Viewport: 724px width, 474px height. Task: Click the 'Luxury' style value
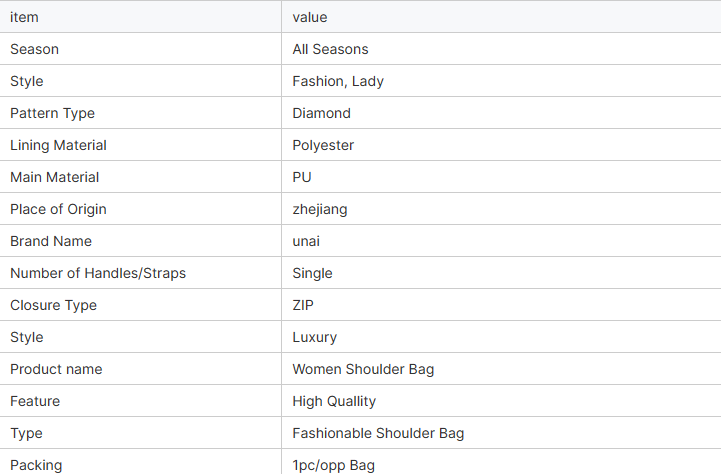pyautogui.click(x=314, y=337)
